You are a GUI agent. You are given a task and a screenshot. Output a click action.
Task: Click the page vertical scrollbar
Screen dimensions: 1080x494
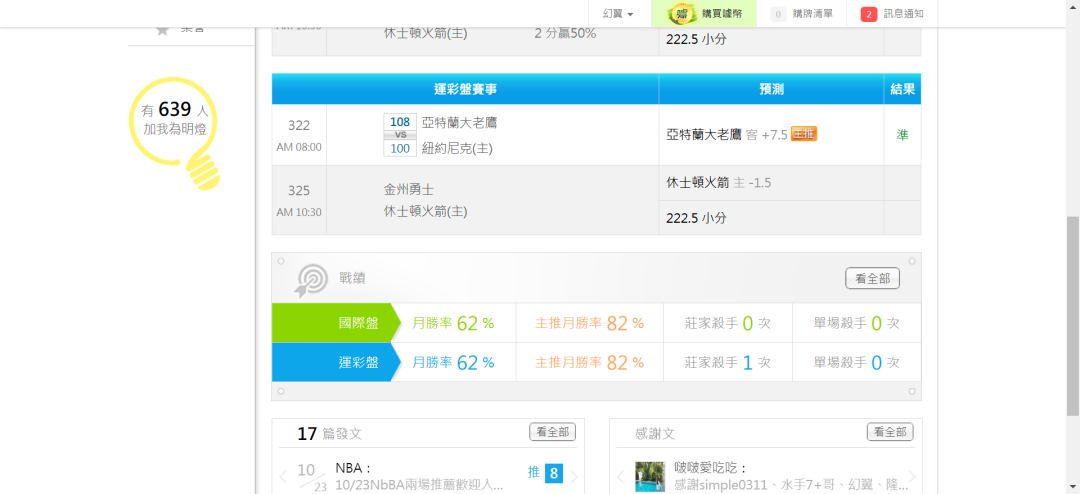(x=1073, y=316)
